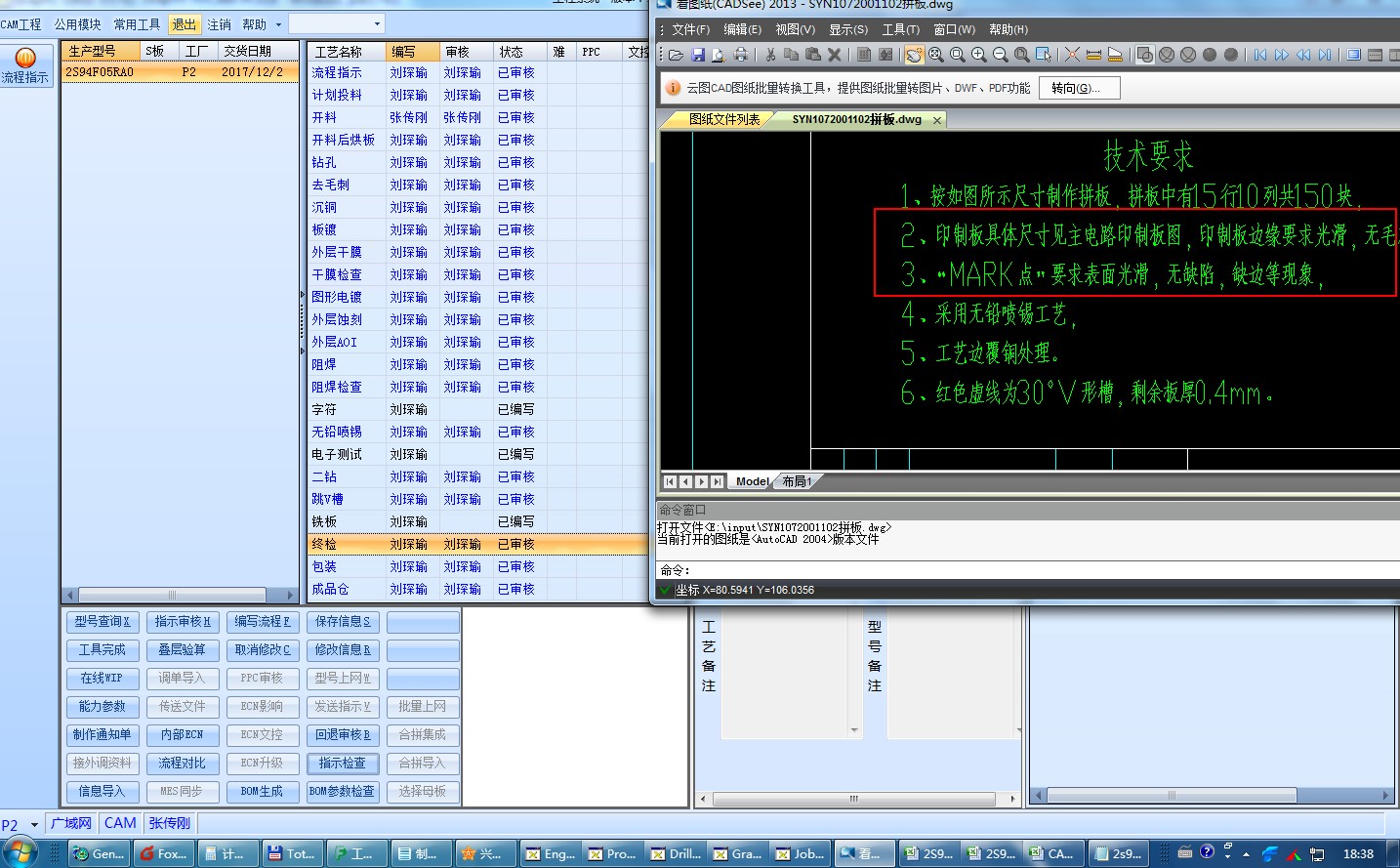
Task: Click the Start orb on Windows taskbar
Action: click(20, 852)
